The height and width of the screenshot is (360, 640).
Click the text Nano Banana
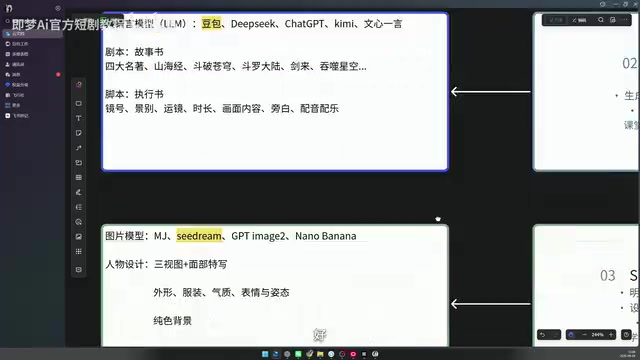326,236
